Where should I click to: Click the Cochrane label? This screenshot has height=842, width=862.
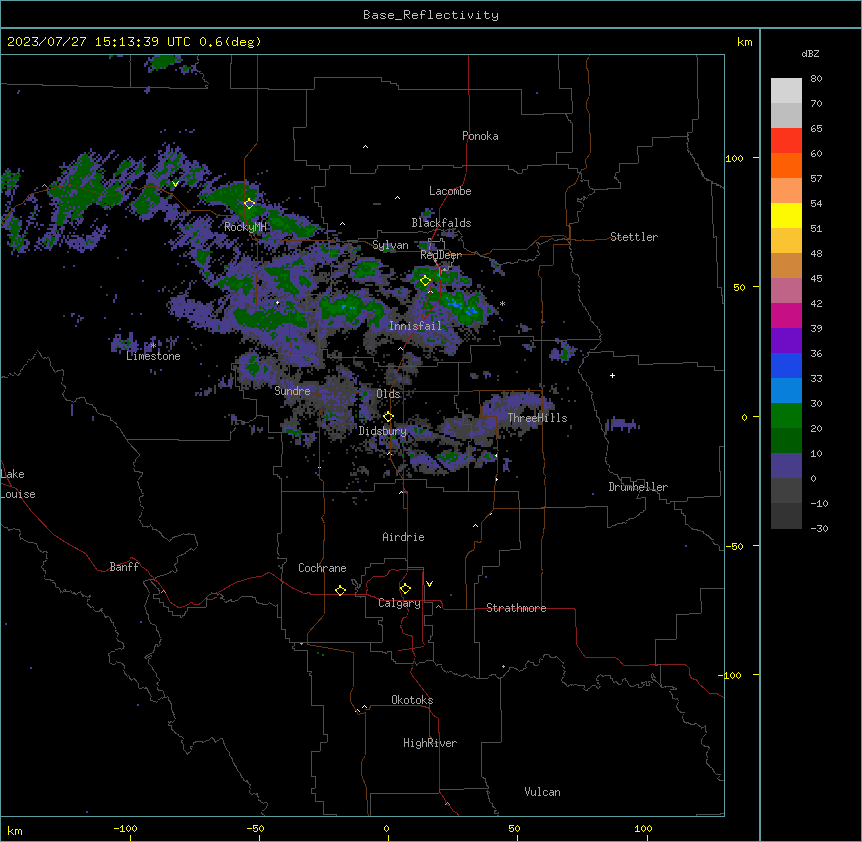click(322, 568)
